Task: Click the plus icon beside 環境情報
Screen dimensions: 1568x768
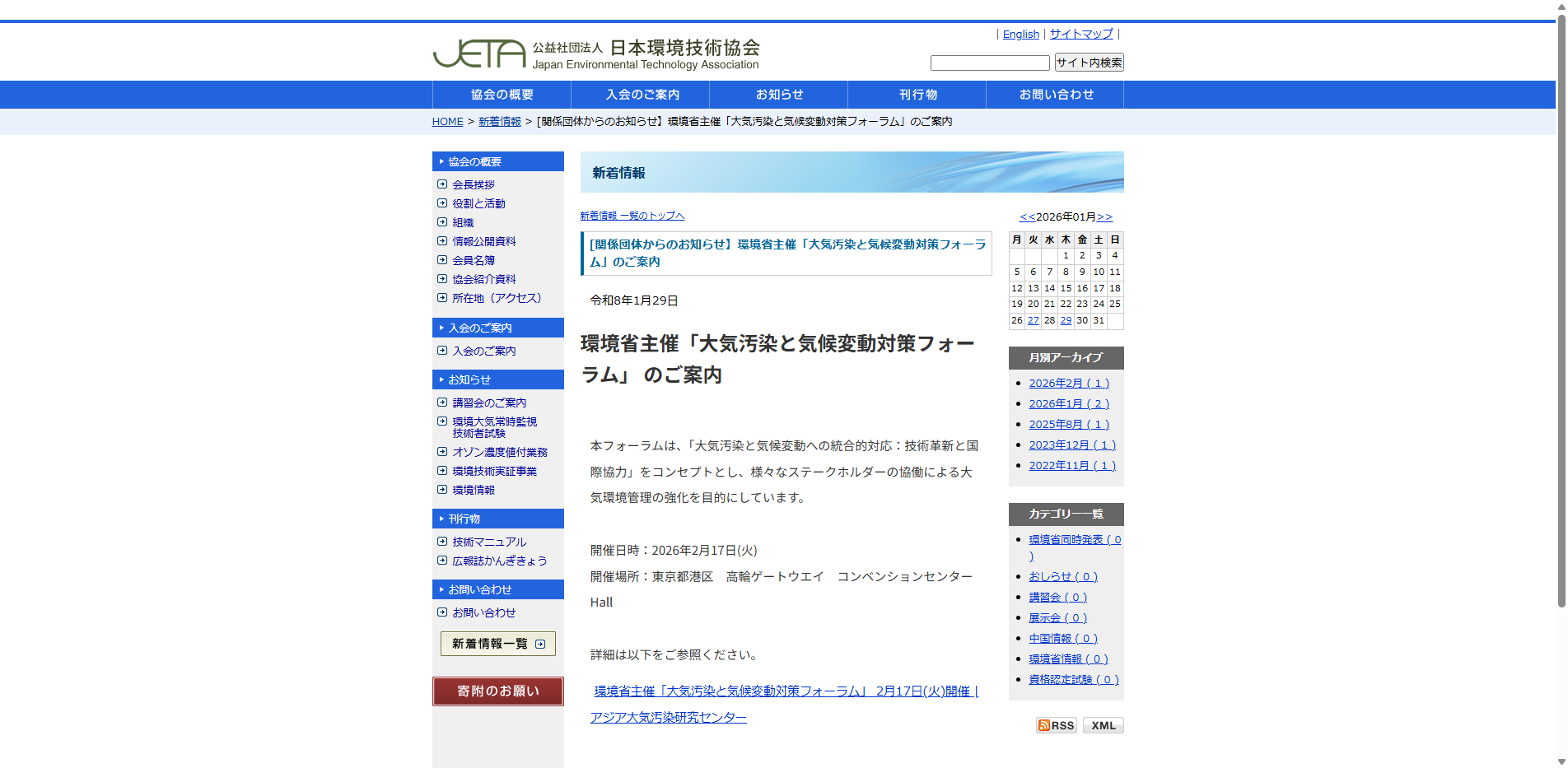Action: (442, 489)
